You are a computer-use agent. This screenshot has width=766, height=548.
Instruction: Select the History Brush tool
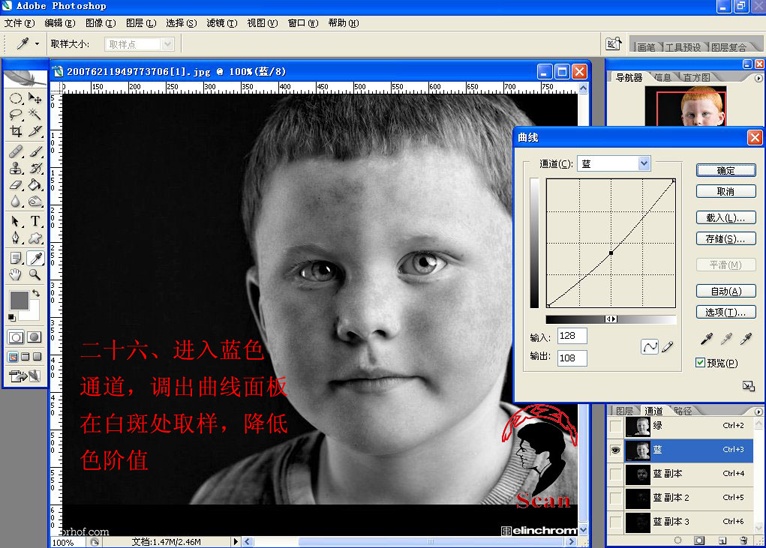(x=35, y=169)
